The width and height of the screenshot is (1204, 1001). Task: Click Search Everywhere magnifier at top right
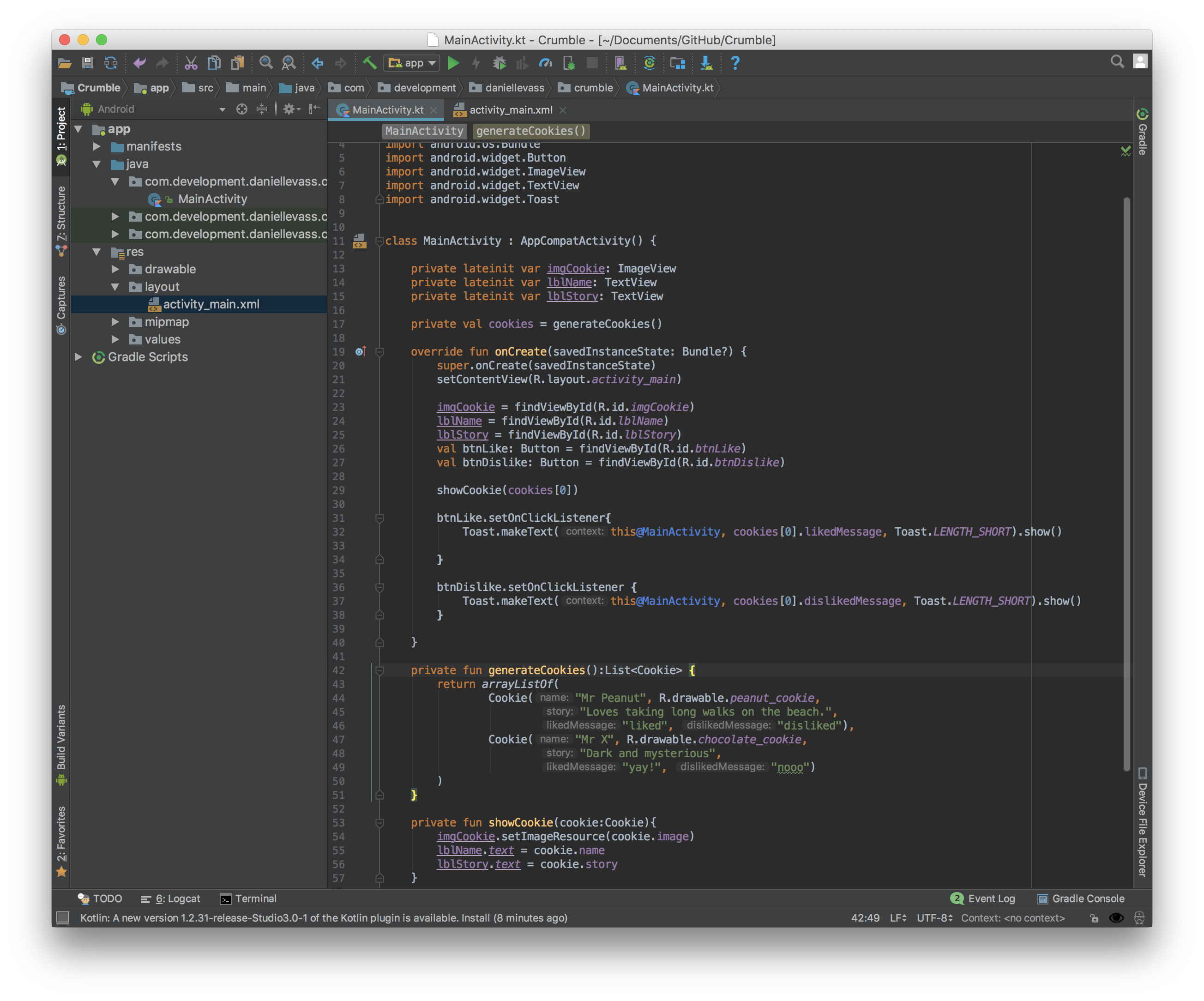point(1117,61)
